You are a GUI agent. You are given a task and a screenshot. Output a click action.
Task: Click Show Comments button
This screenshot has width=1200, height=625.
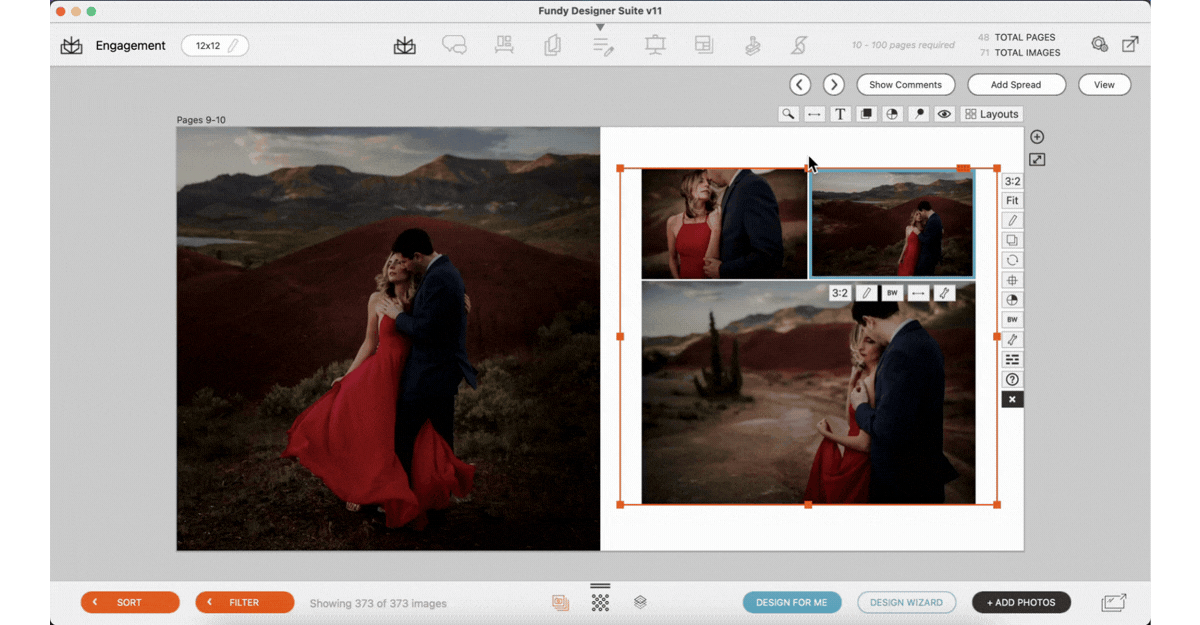[x=906, y=85]
